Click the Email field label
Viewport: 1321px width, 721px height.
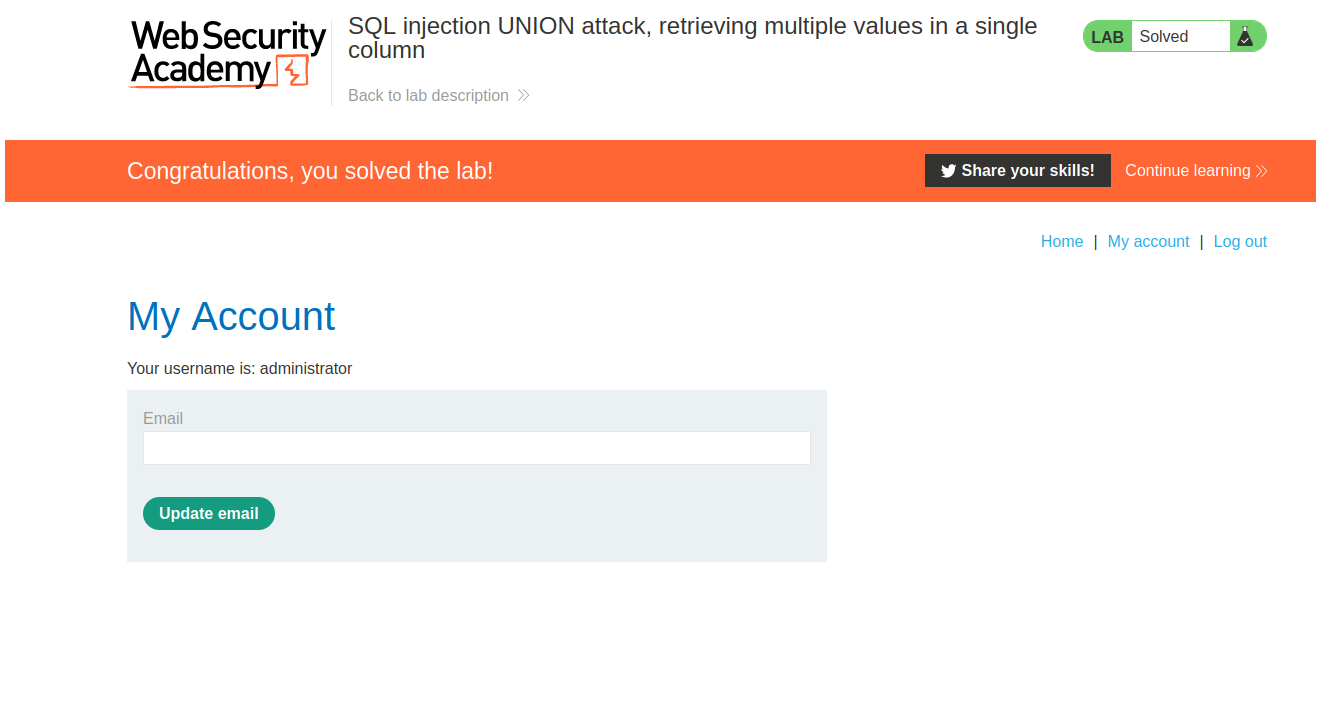(163, 419)
